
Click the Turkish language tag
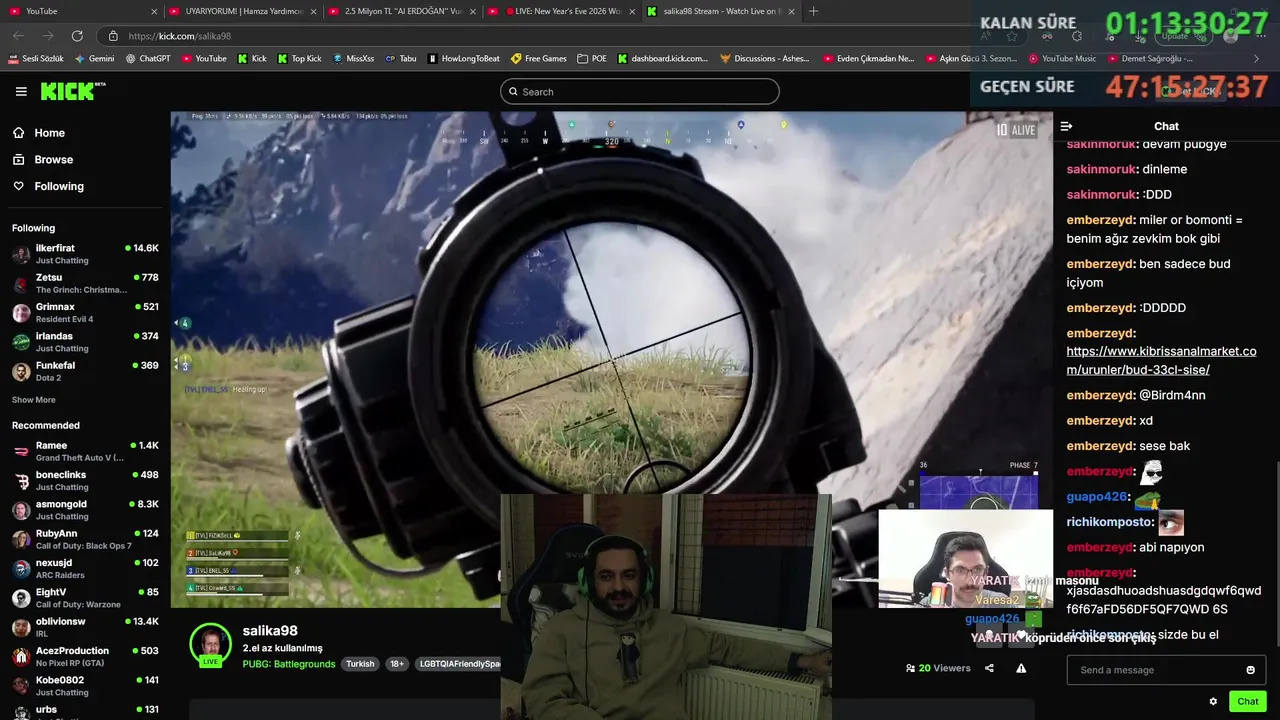[x=360, y=664]
